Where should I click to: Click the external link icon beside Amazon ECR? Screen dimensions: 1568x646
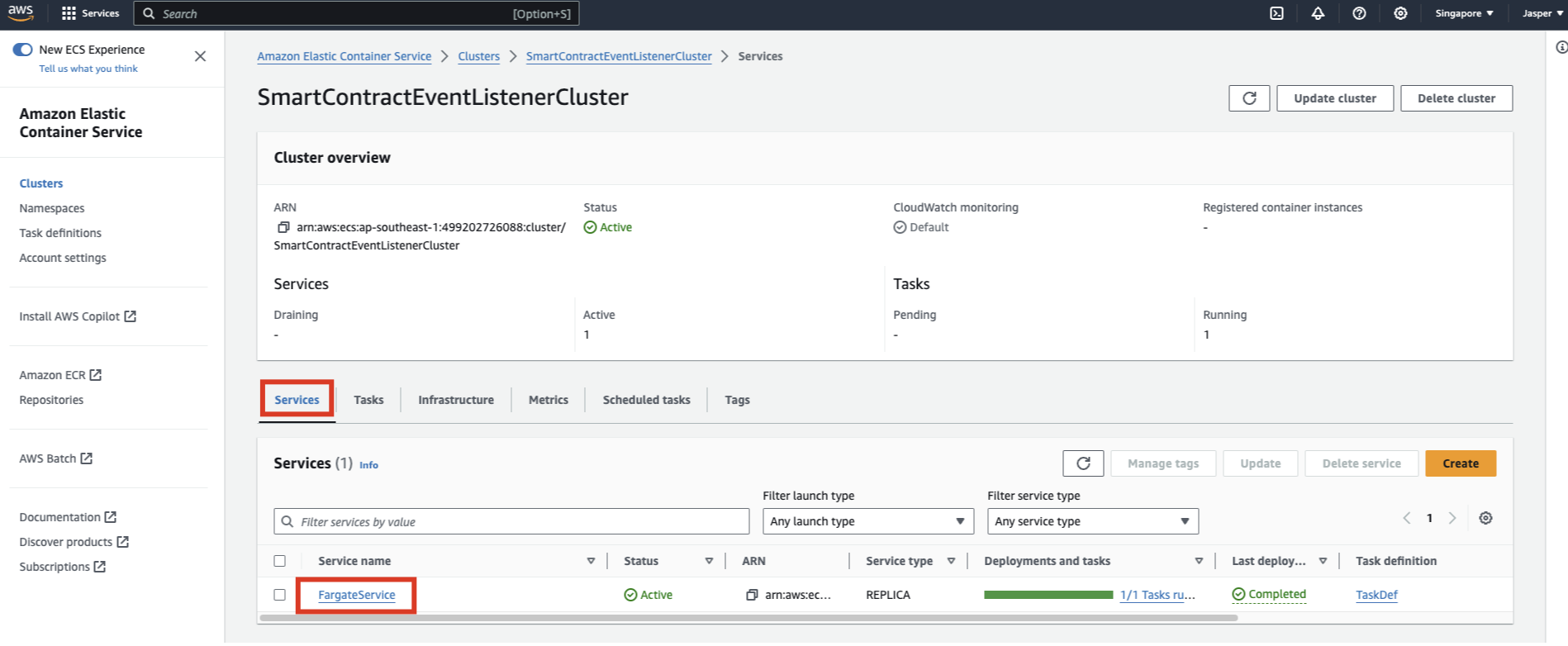point(95,375)
